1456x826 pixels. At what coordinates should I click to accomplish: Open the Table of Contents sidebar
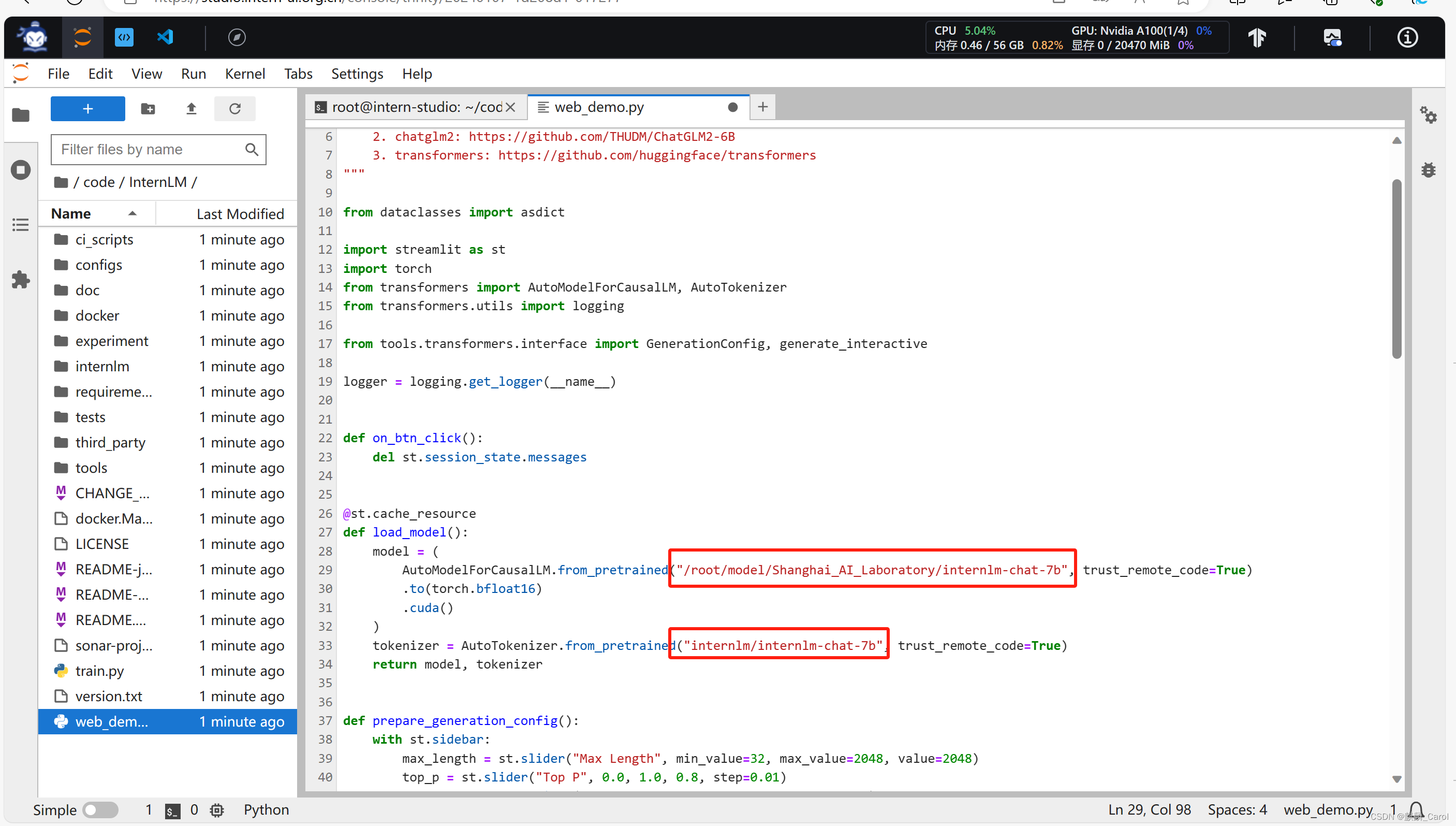click(x=21, y=225)
